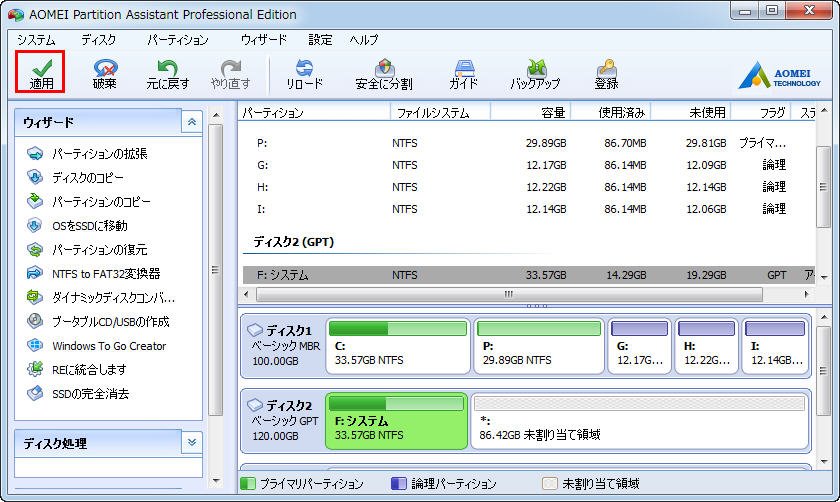Click the 適用 (Apply) toolbar icon
This screenshot has height=502, width=840.
pos(41,72)
